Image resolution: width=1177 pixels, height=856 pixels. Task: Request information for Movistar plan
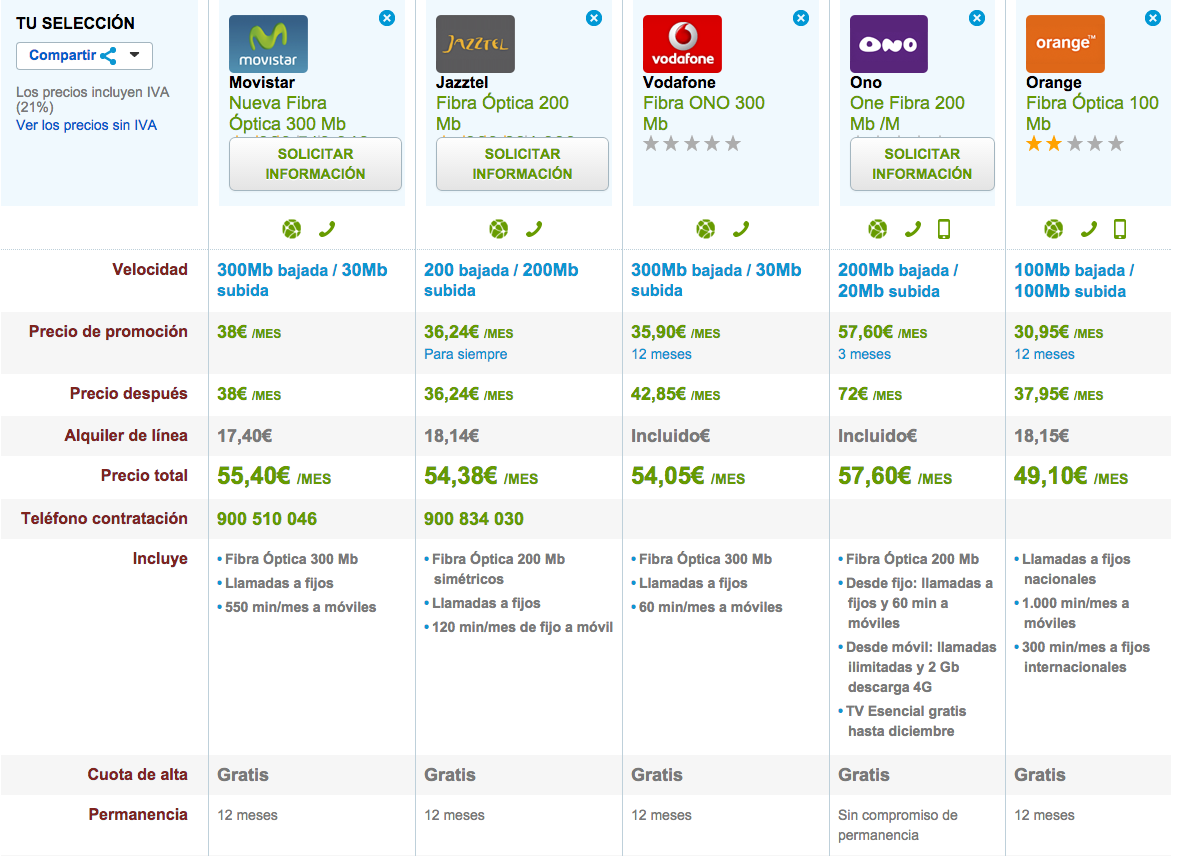pos(315,164)
